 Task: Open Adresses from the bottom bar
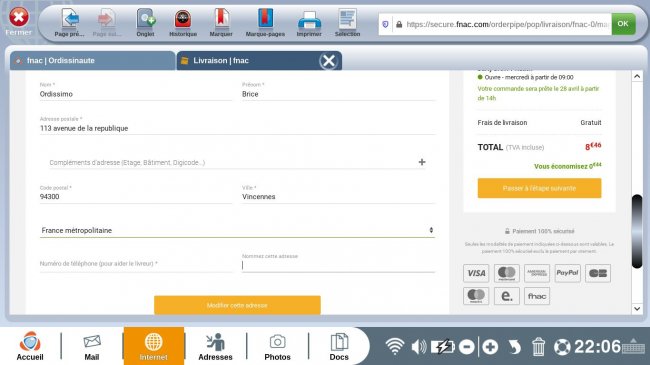click(215, 346)
